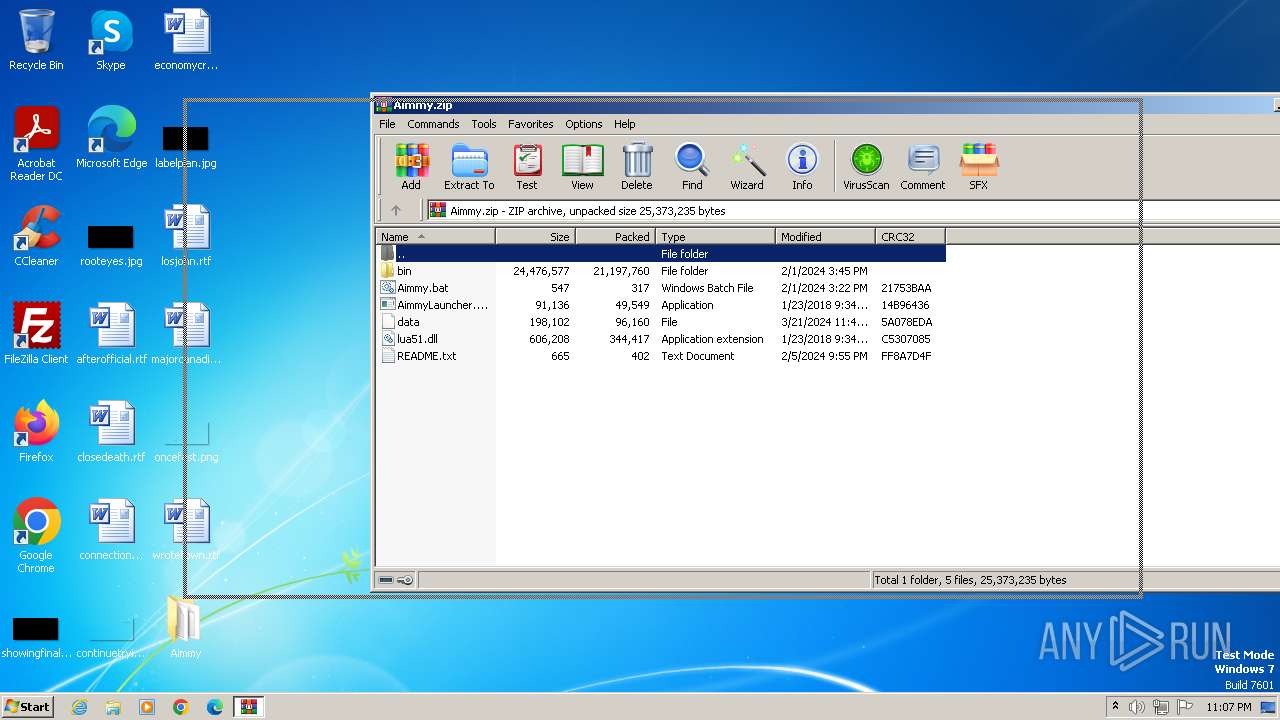
Task: Click the Delete trash icon in toolbar
Action: coord(637,166)
